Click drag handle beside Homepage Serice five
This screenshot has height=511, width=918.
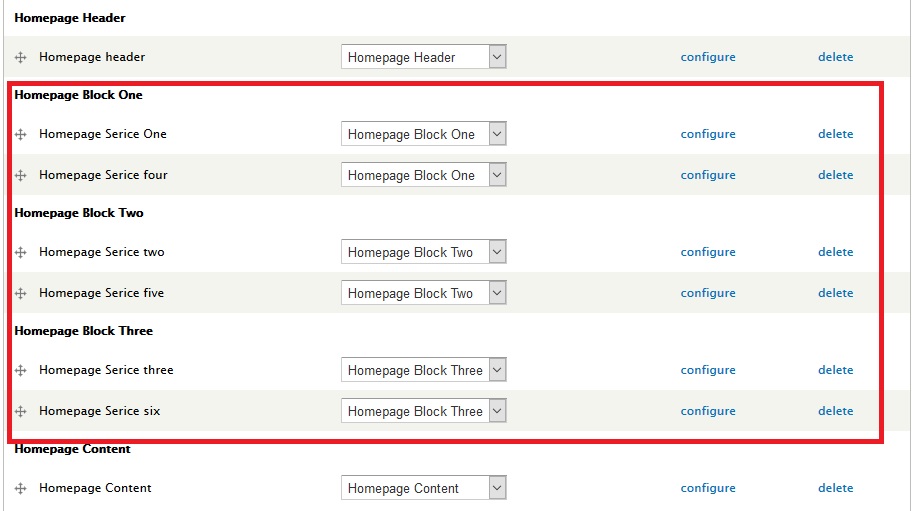click(21, 294)
